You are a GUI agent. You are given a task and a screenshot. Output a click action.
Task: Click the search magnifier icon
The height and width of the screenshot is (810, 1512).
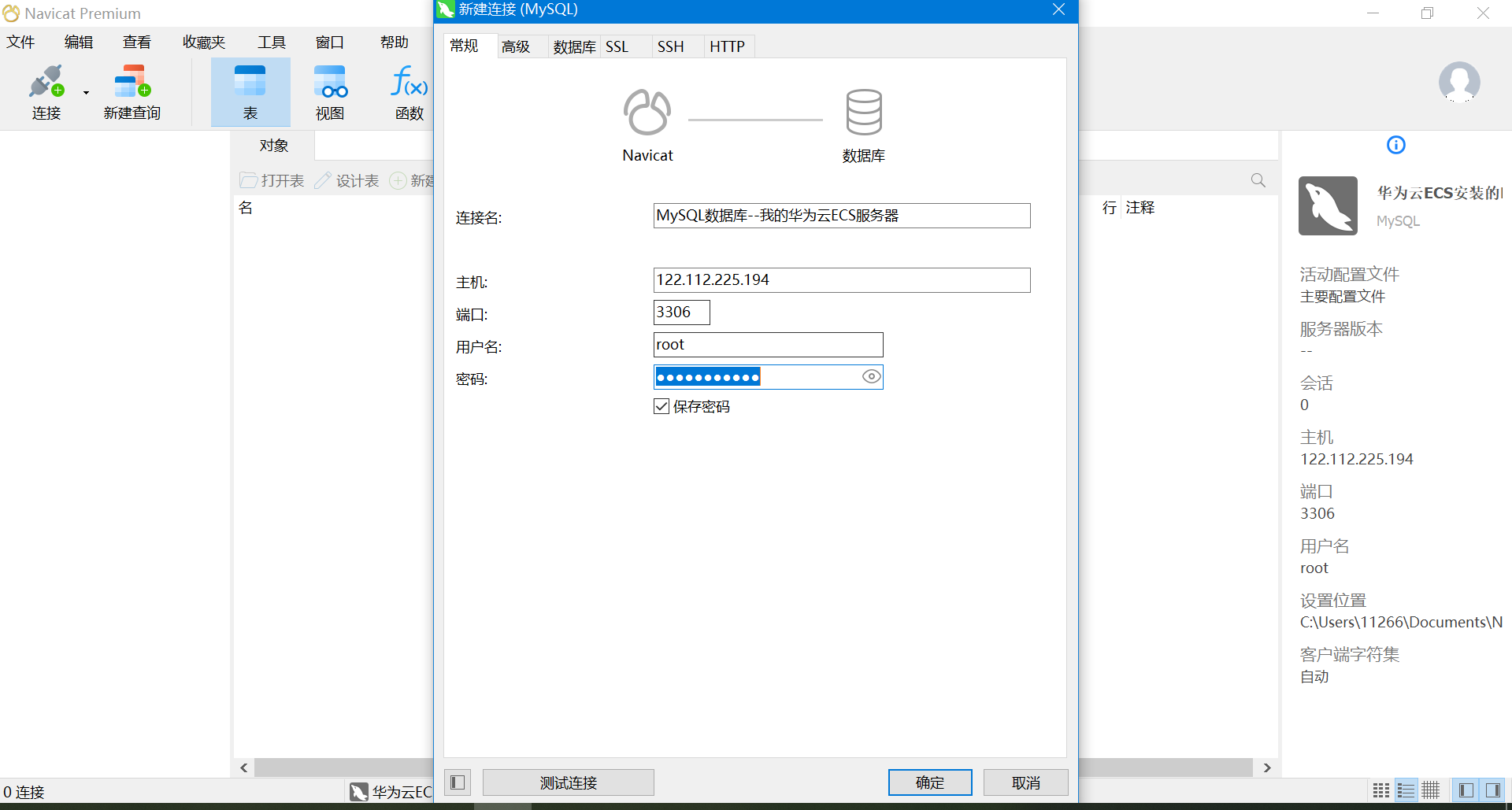coord(1258,180)
